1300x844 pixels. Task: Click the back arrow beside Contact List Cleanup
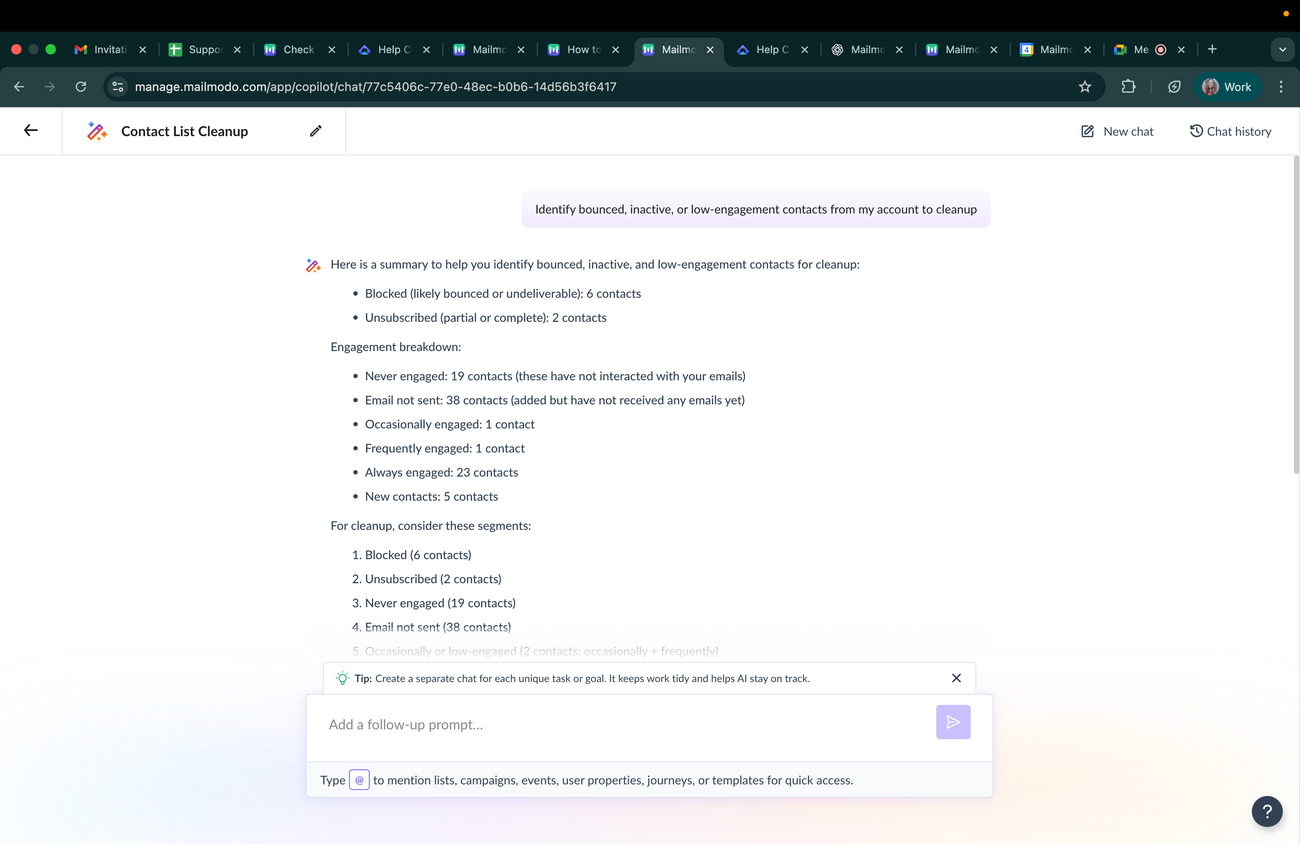[x=31, y=130]
